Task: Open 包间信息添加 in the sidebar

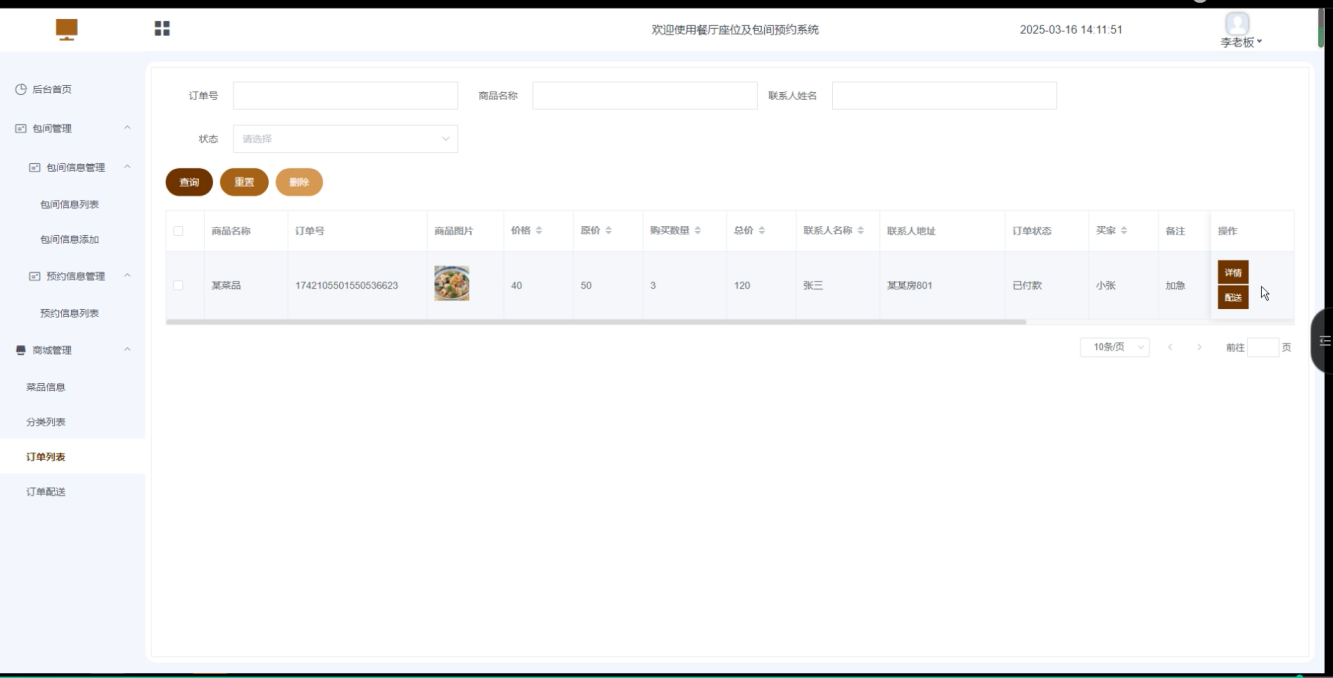Action: [72, 240]
